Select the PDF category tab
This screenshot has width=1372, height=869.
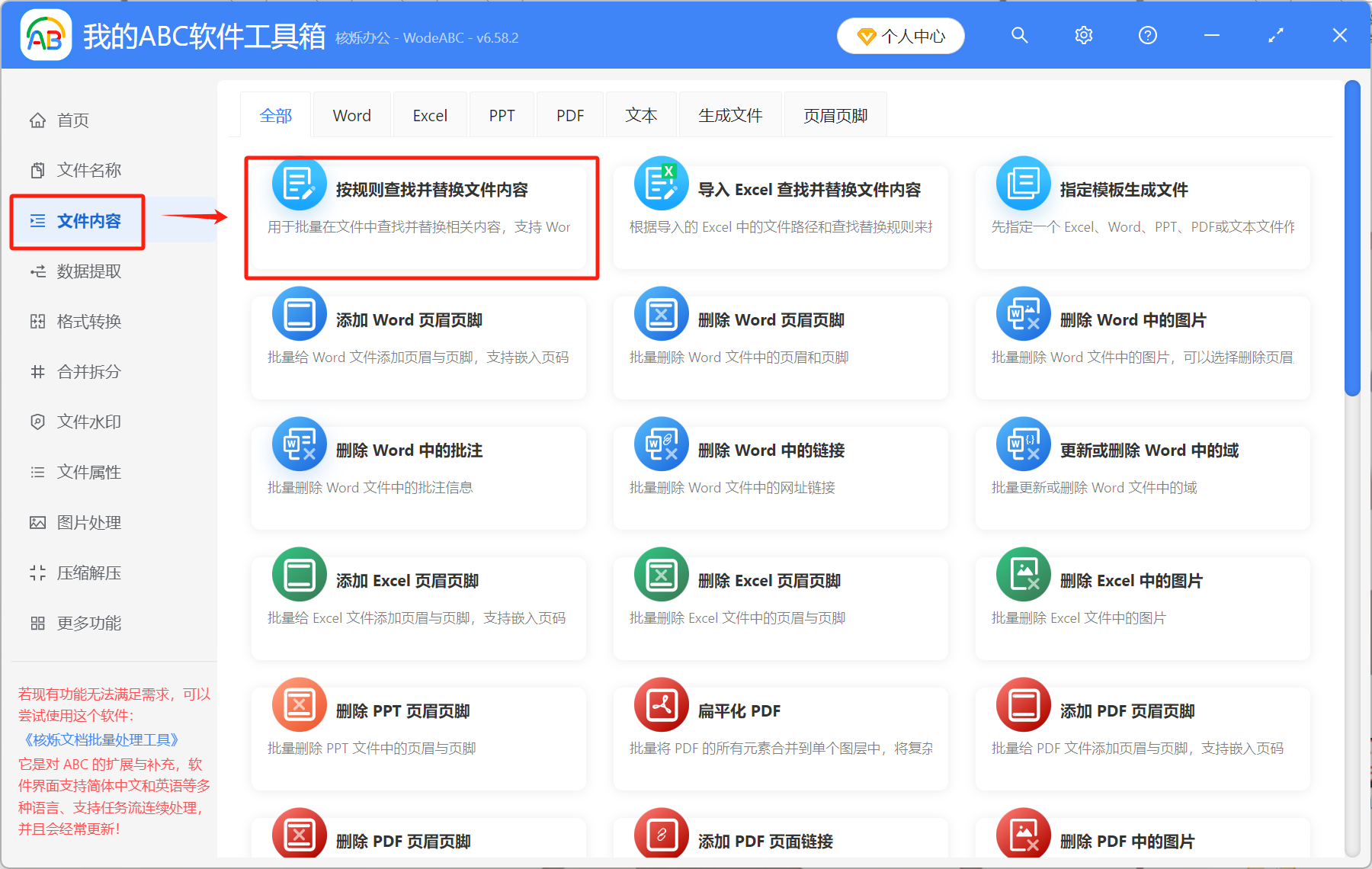(x=569, y=114)
